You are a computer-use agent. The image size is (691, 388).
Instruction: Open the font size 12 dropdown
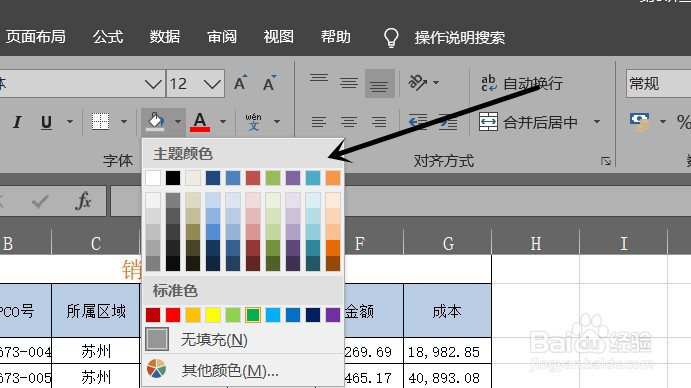(212, 83)
